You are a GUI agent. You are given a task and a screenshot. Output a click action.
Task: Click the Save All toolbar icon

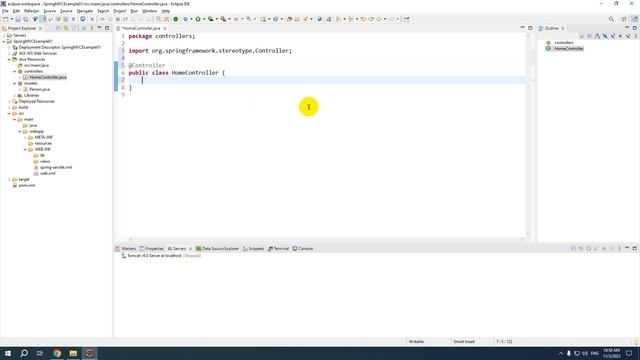pyautogui.click(x=25, y=19)
